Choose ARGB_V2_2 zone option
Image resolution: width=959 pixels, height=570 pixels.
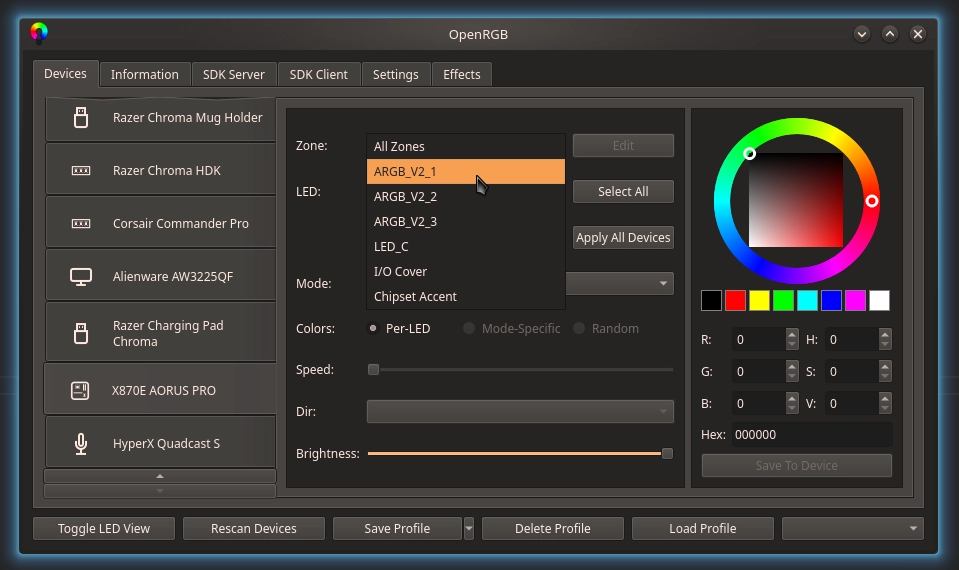click(465, 196)
